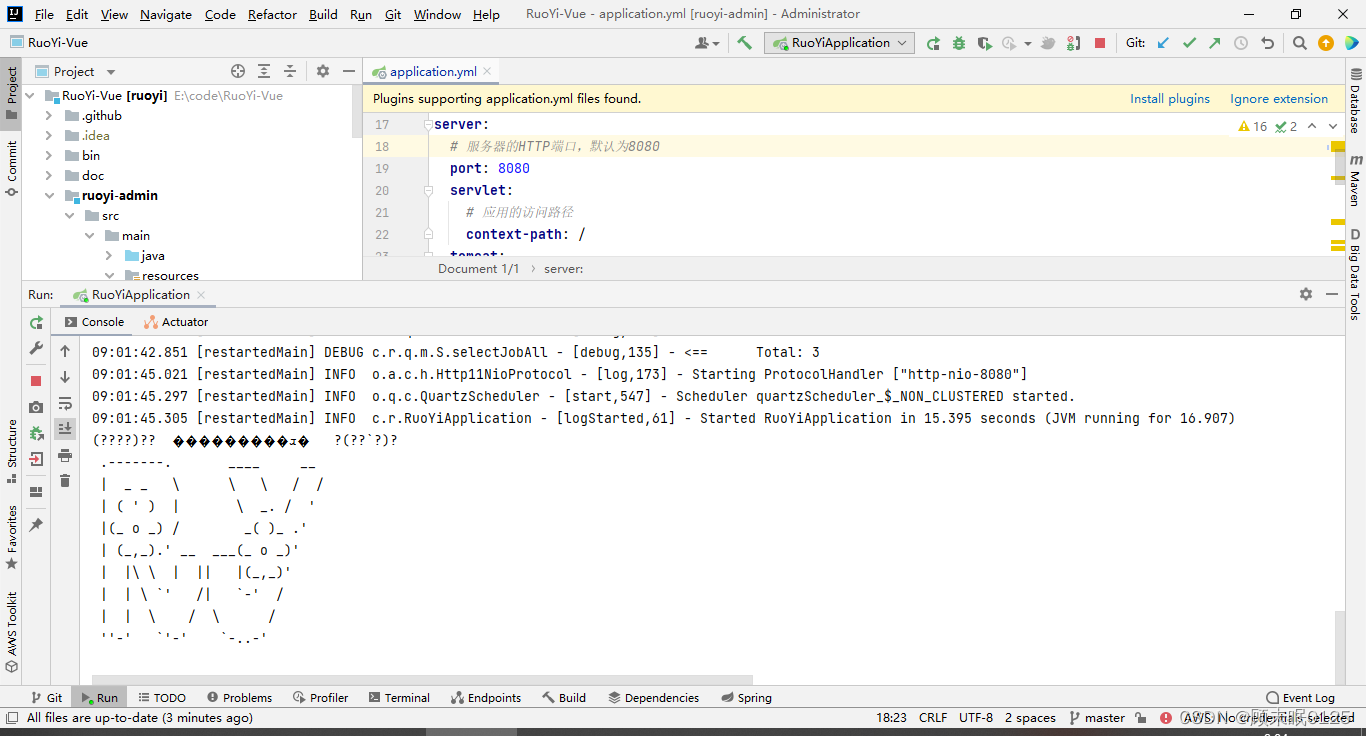The image size is (1366, 736).
Task: Open Endpoints tool window
Action: pos(486,698)
